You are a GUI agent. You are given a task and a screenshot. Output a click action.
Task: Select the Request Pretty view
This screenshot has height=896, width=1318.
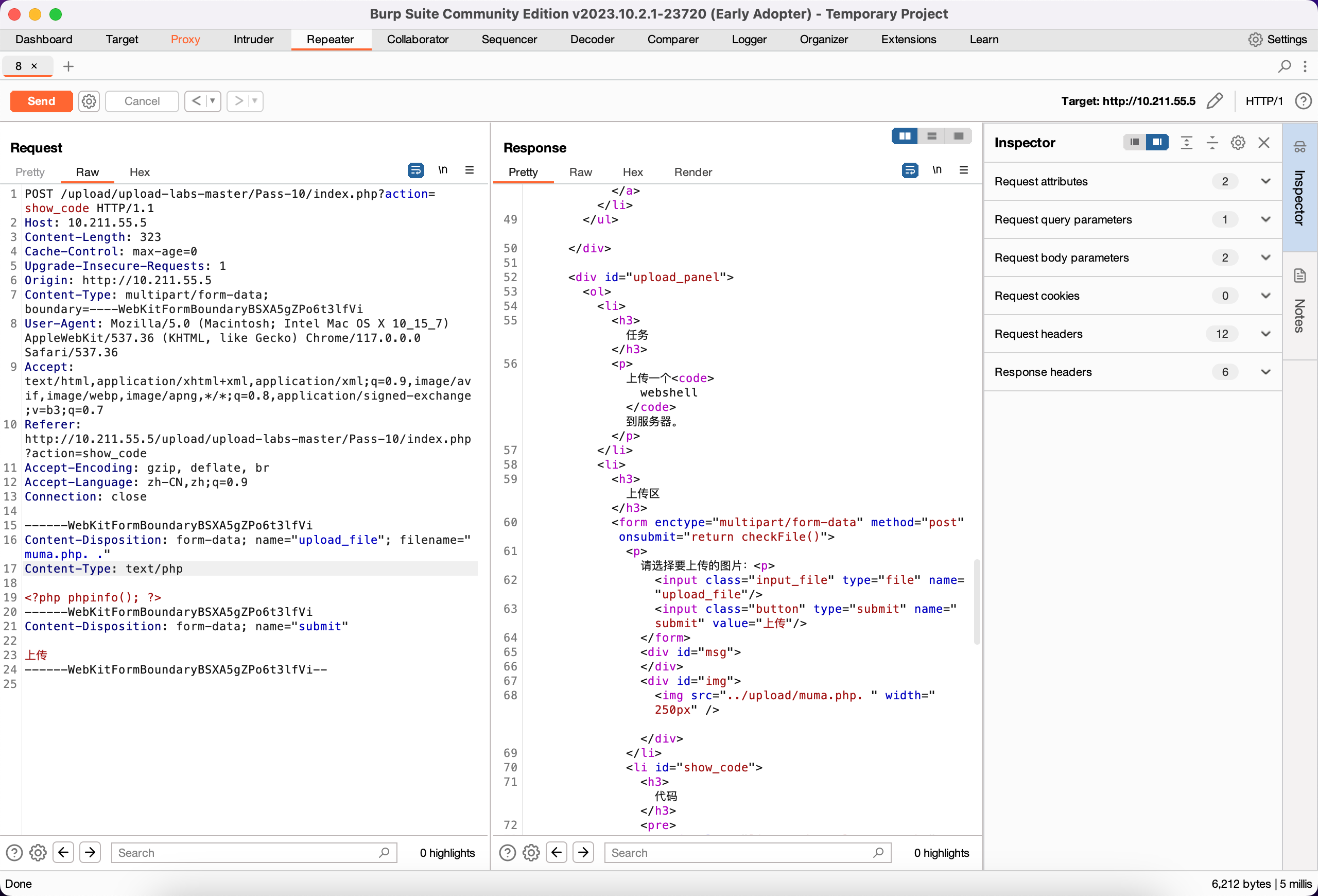[29, 172]
